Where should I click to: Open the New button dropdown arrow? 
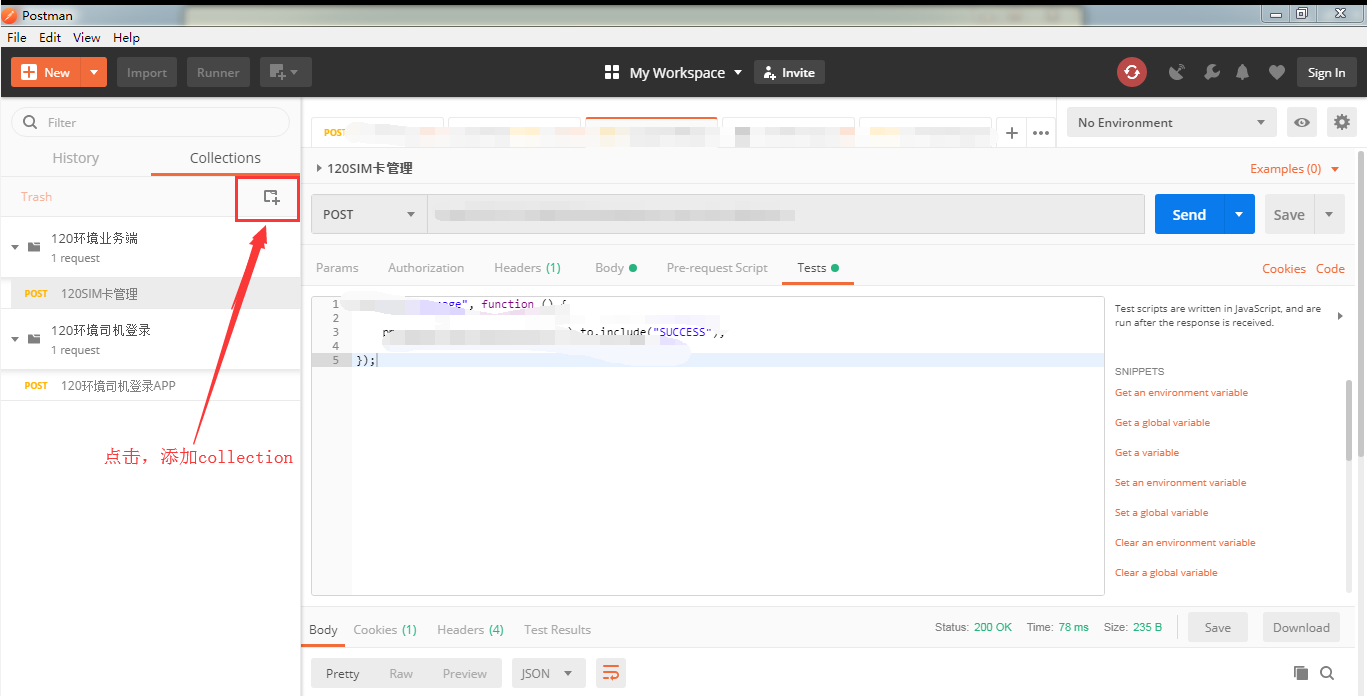[x=93, y=72]
